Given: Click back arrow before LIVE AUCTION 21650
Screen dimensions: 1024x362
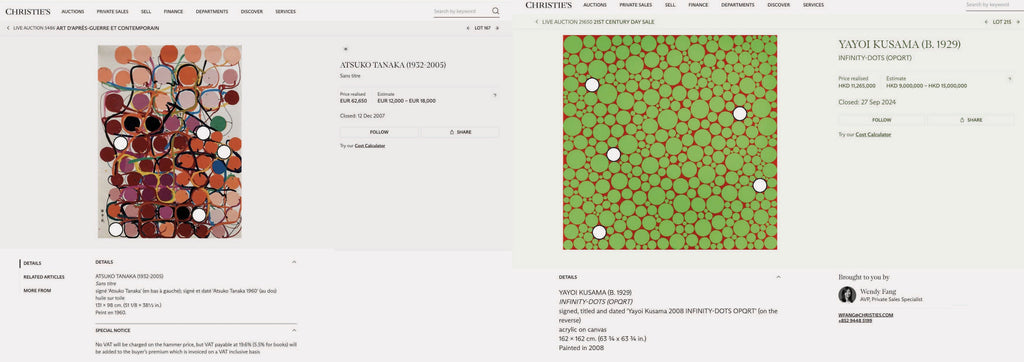Looking at the screenshot, I should (537, 22).
